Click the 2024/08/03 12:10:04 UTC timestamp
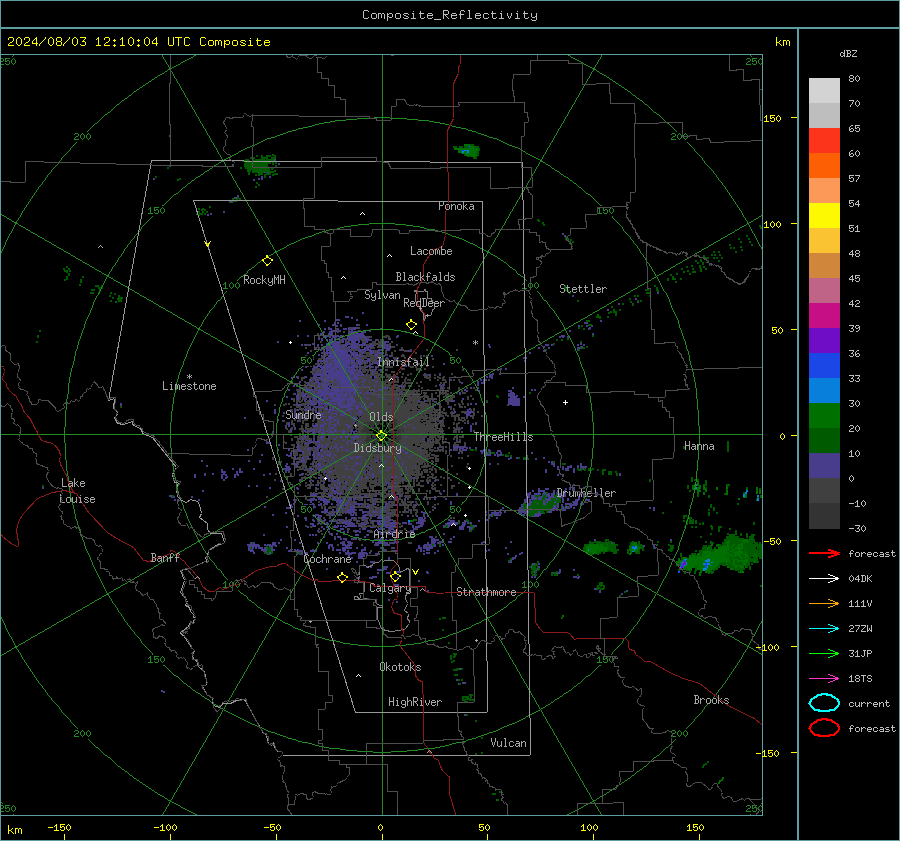 coord(138,42)
